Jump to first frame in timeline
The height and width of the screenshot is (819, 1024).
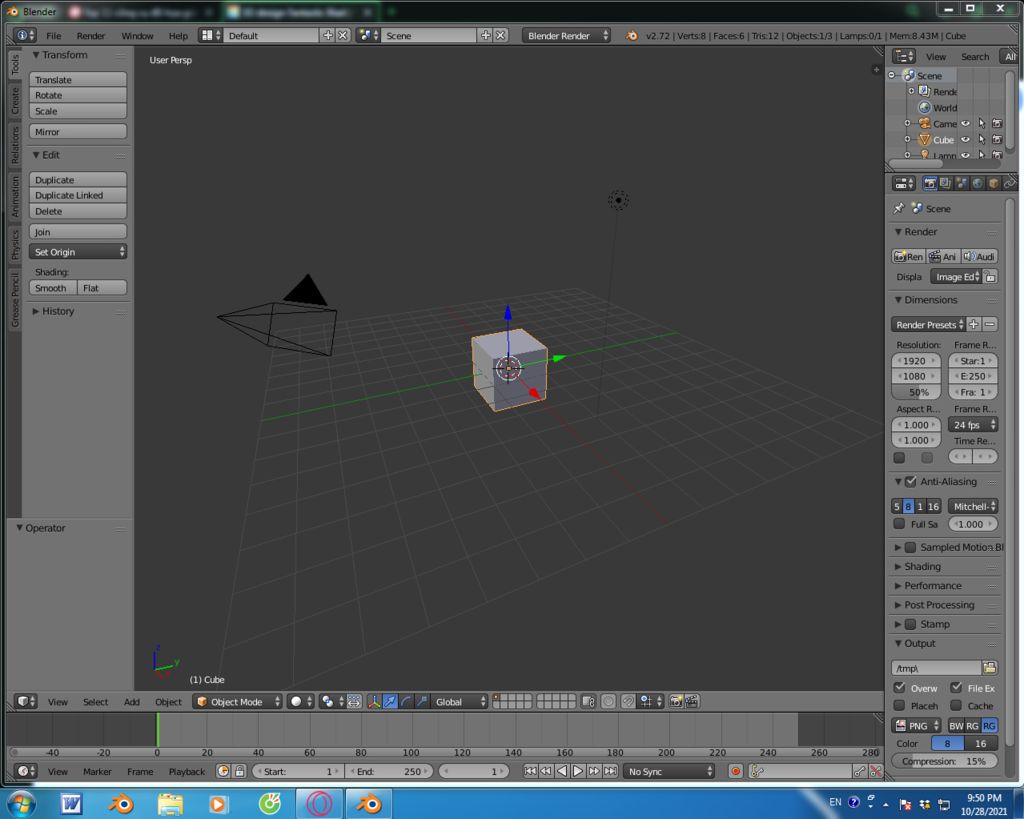pyautogui.click(x=530, y=771)
